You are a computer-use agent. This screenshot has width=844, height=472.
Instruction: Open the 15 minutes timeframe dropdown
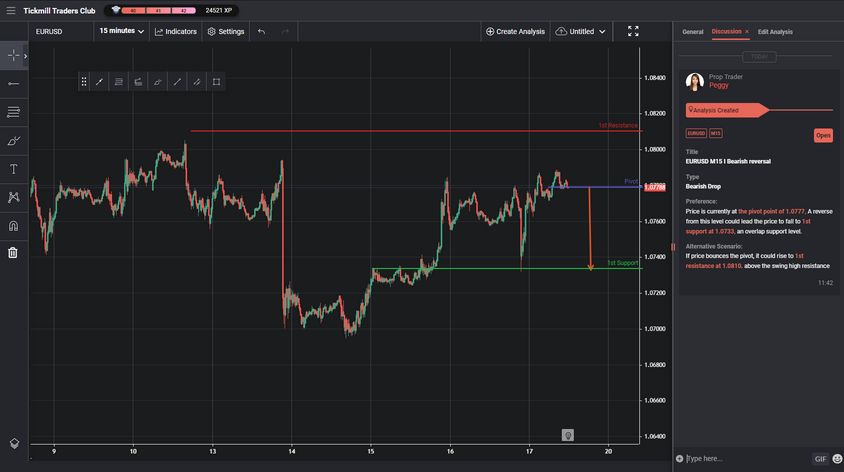pos(121,31)
